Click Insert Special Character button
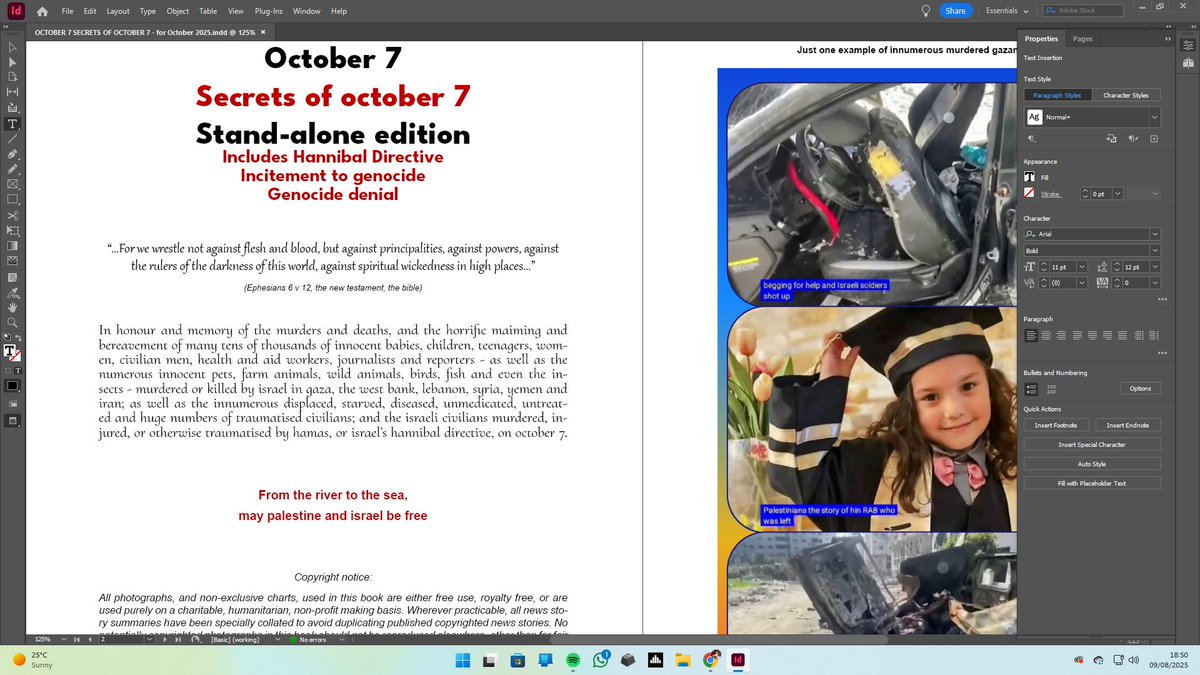The image size is (1200, 675). (x=1092, y=444)
